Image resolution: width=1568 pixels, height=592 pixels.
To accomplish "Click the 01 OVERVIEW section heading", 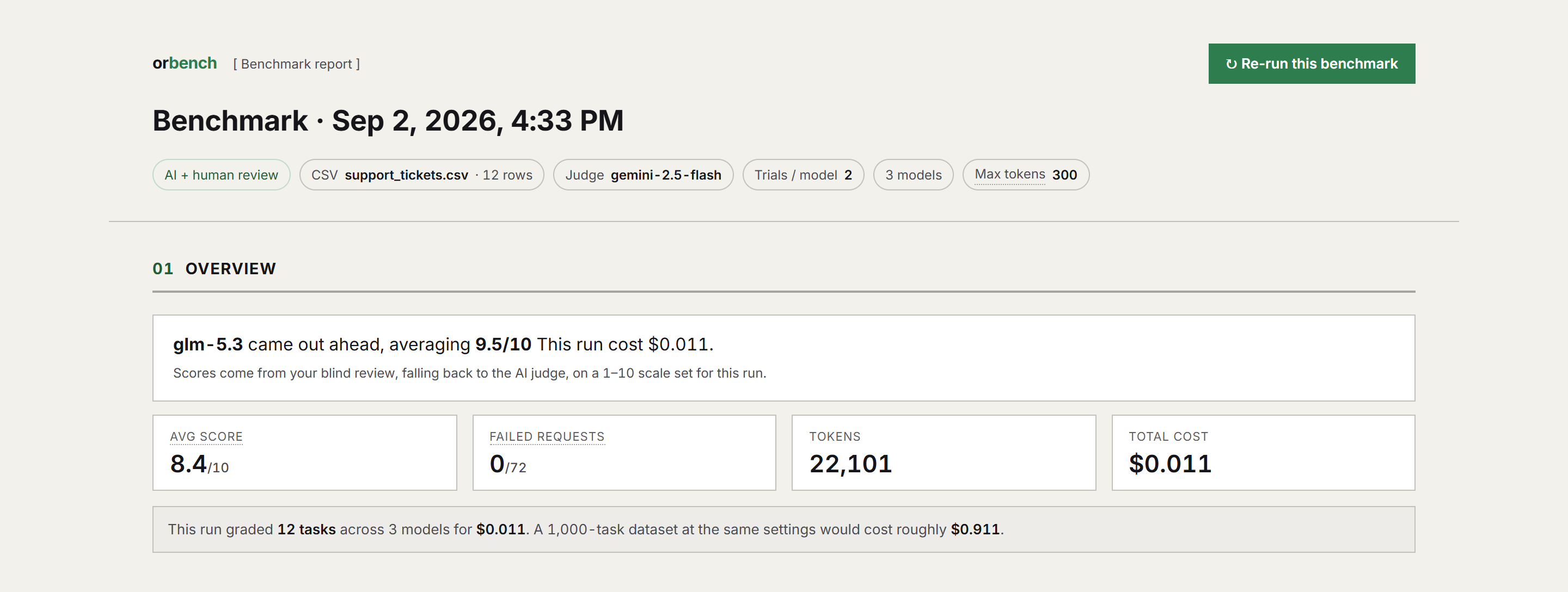I will pyautogui.click(x=213, y=268).
